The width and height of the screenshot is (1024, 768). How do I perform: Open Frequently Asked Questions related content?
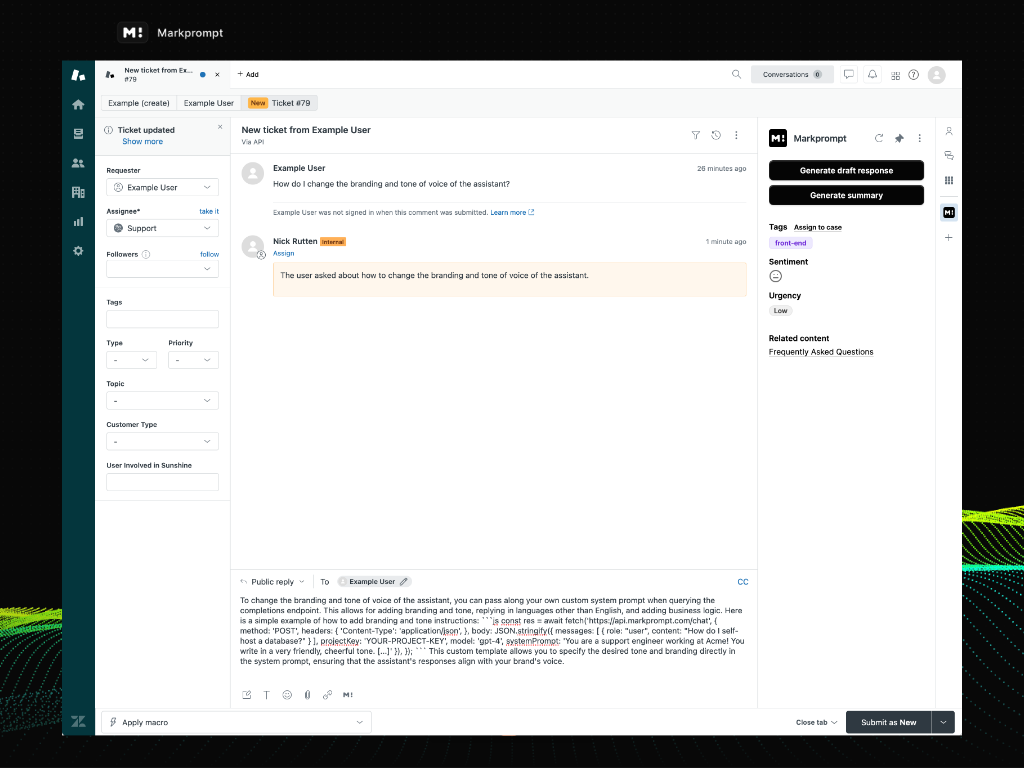(x=821, y=352)
